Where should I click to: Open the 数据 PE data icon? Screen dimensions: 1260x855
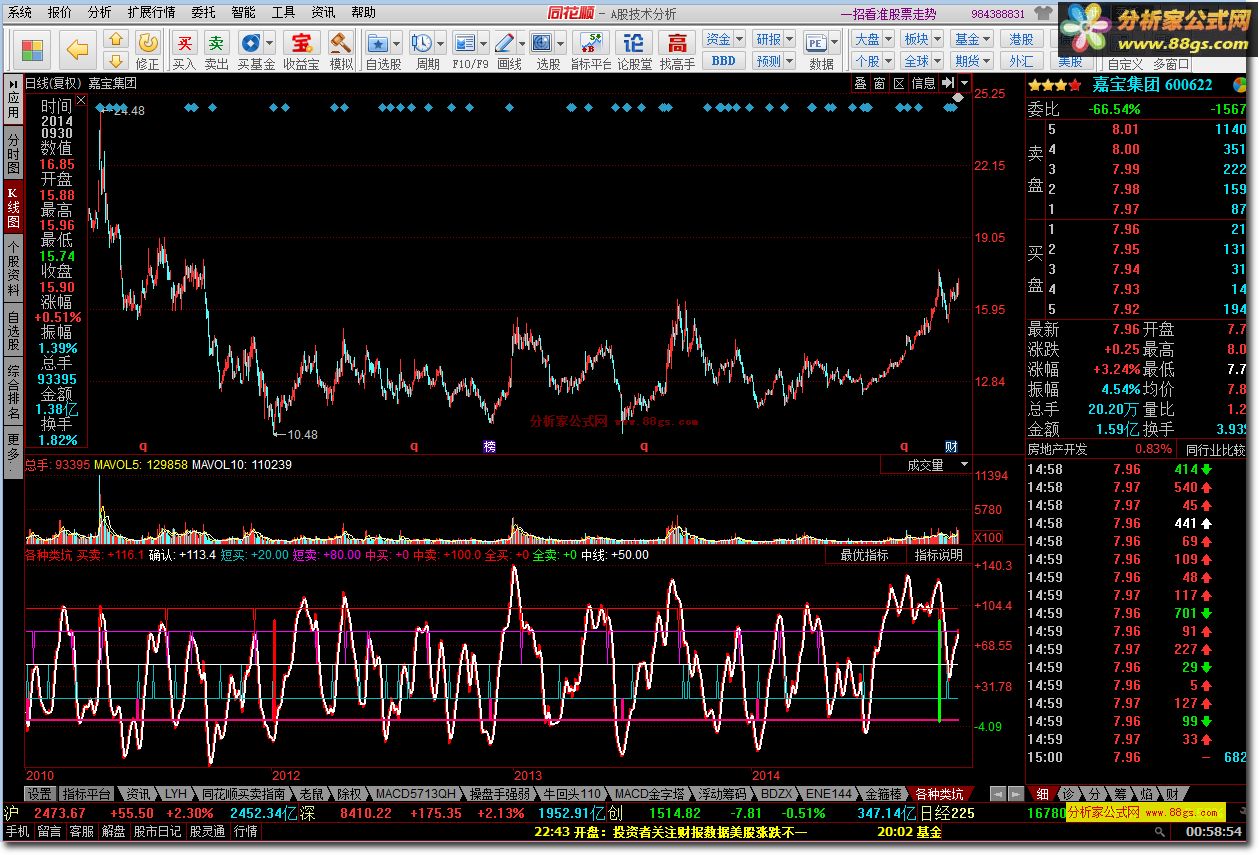click(x=816, y=43)
